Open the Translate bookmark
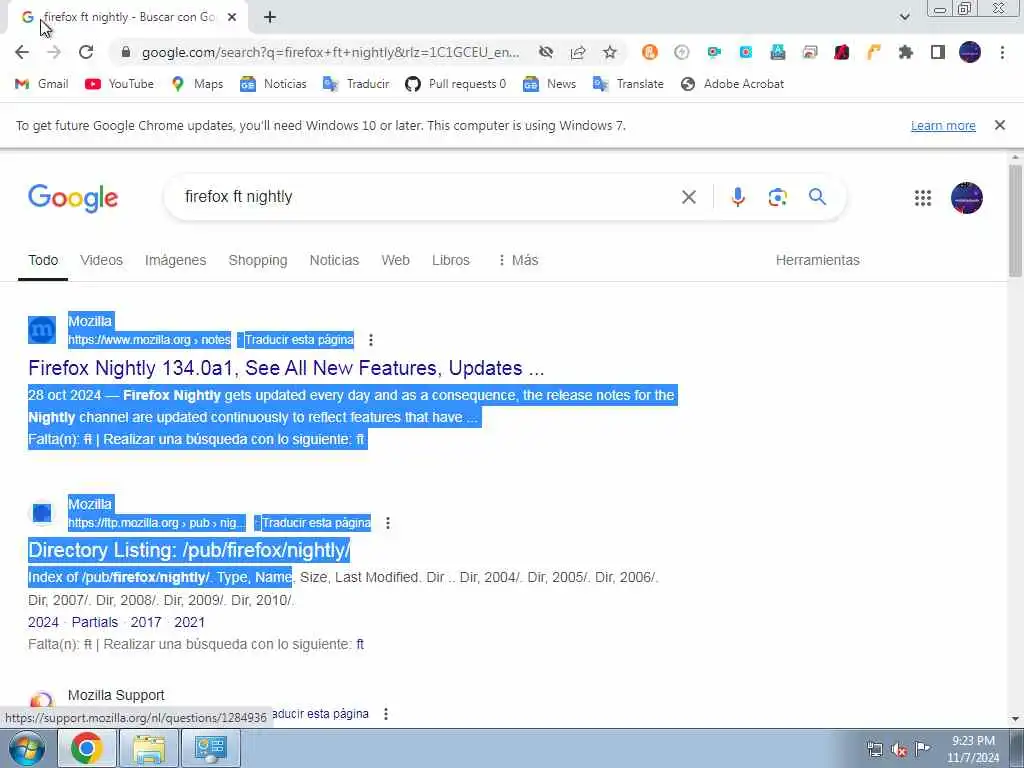1024x768 pixels. 628,84
